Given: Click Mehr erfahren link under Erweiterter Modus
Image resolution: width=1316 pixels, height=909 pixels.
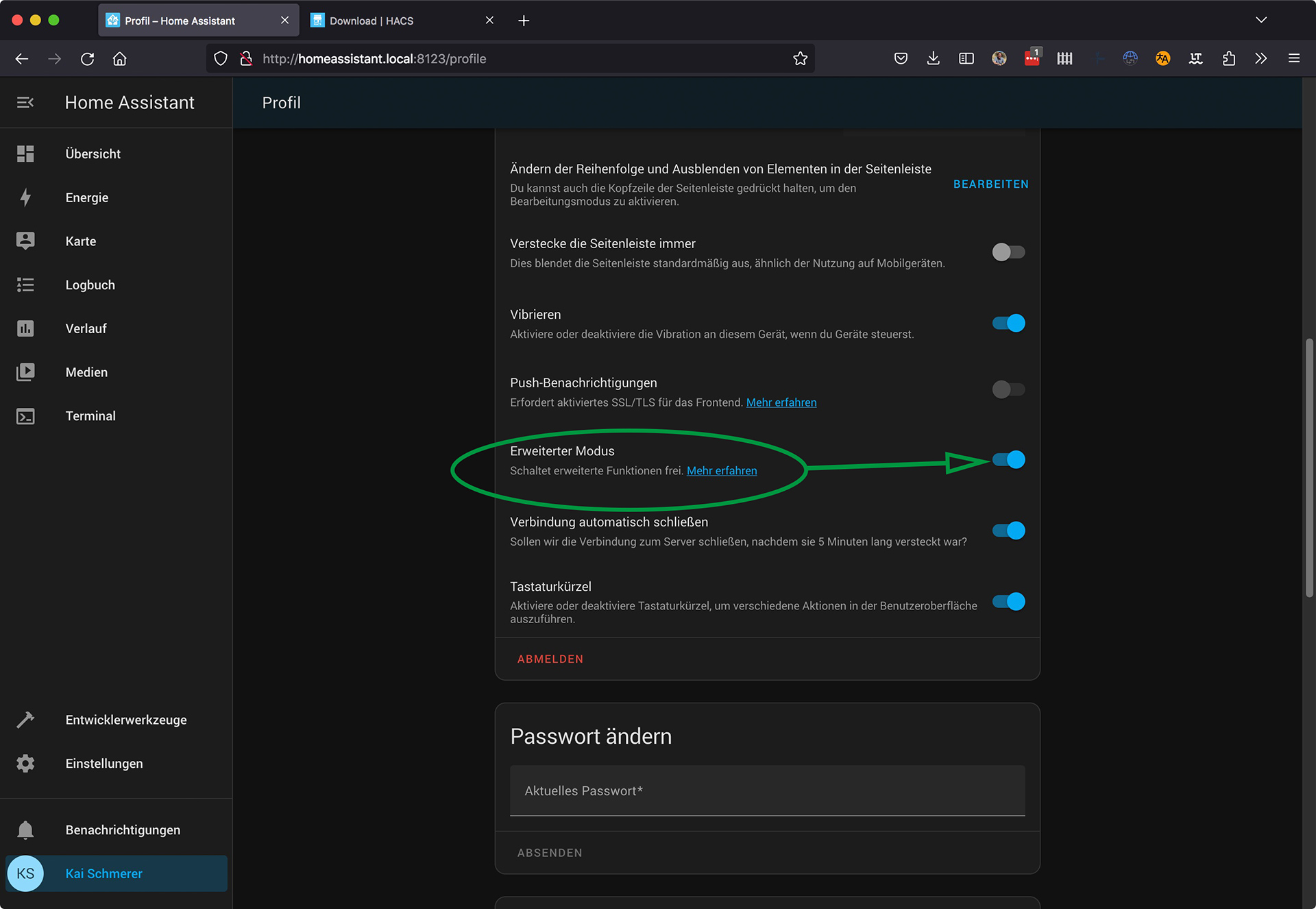Looking at the screenshot, I should (x=722, y=470).
